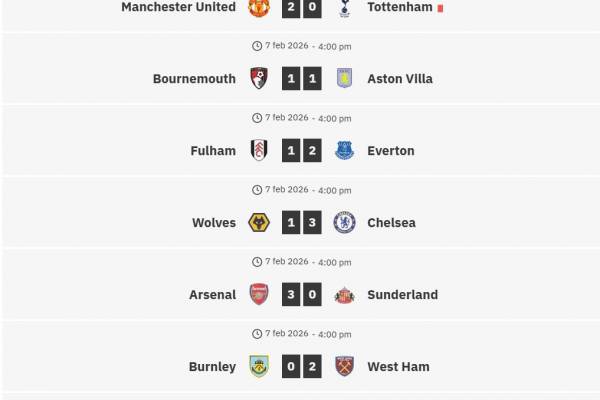Click the West Ham crest

344,367
